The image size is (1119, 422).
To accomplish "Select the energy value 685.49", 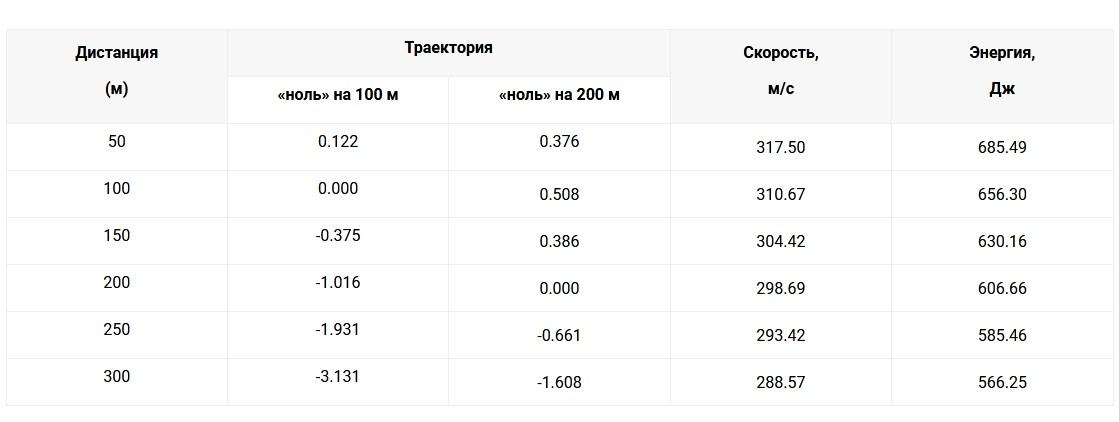I will [x=1002, y=147].
